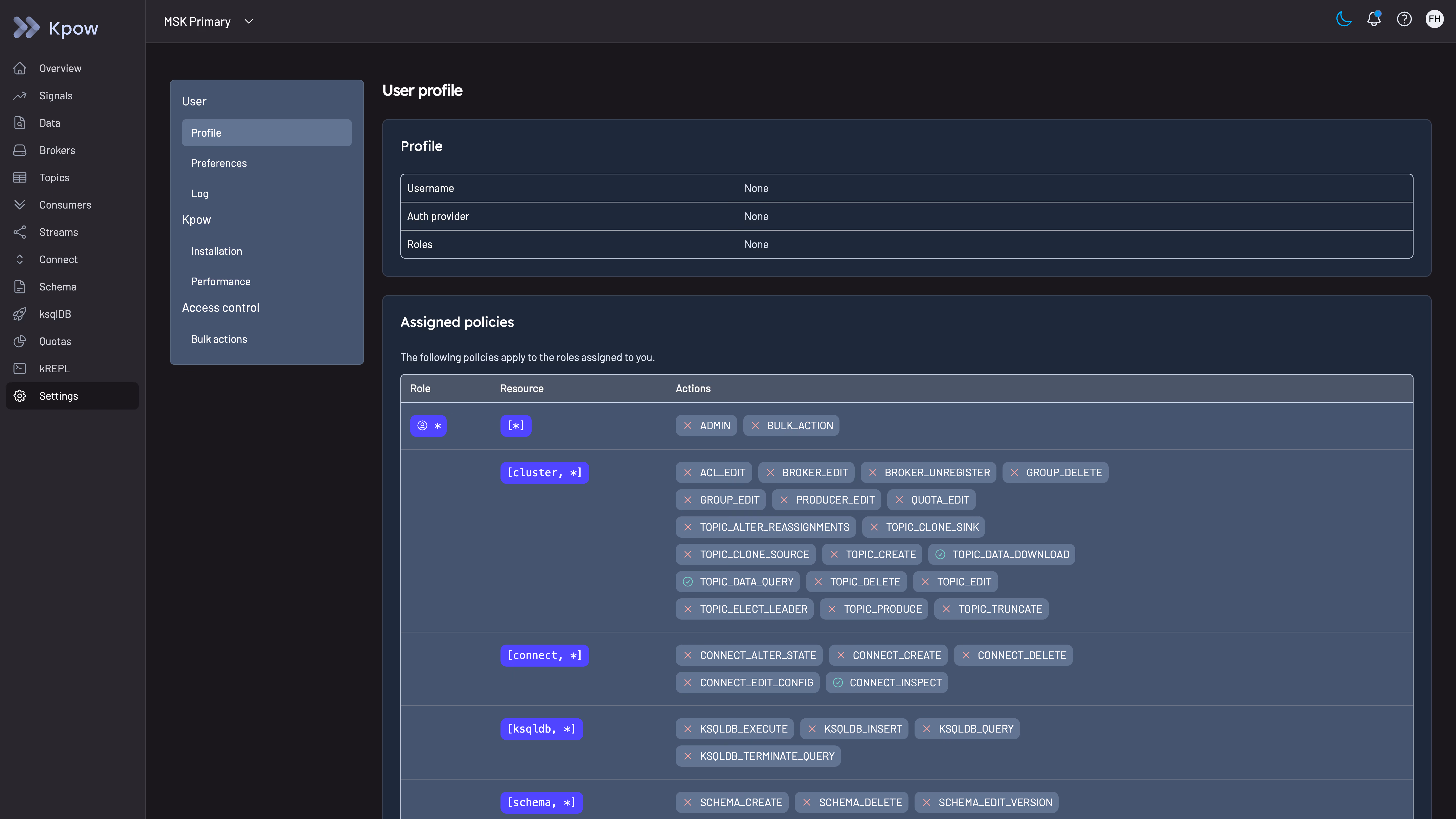Click the allowed TOPIC_DATA_DOWNLOAD chip
The image size is (1456, 819).
tap(1002, 555)
